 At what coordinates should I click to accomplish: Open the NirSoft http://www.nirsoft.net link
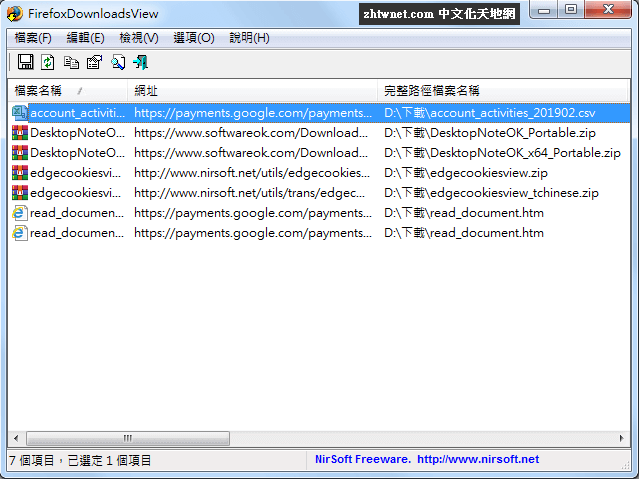478,459
